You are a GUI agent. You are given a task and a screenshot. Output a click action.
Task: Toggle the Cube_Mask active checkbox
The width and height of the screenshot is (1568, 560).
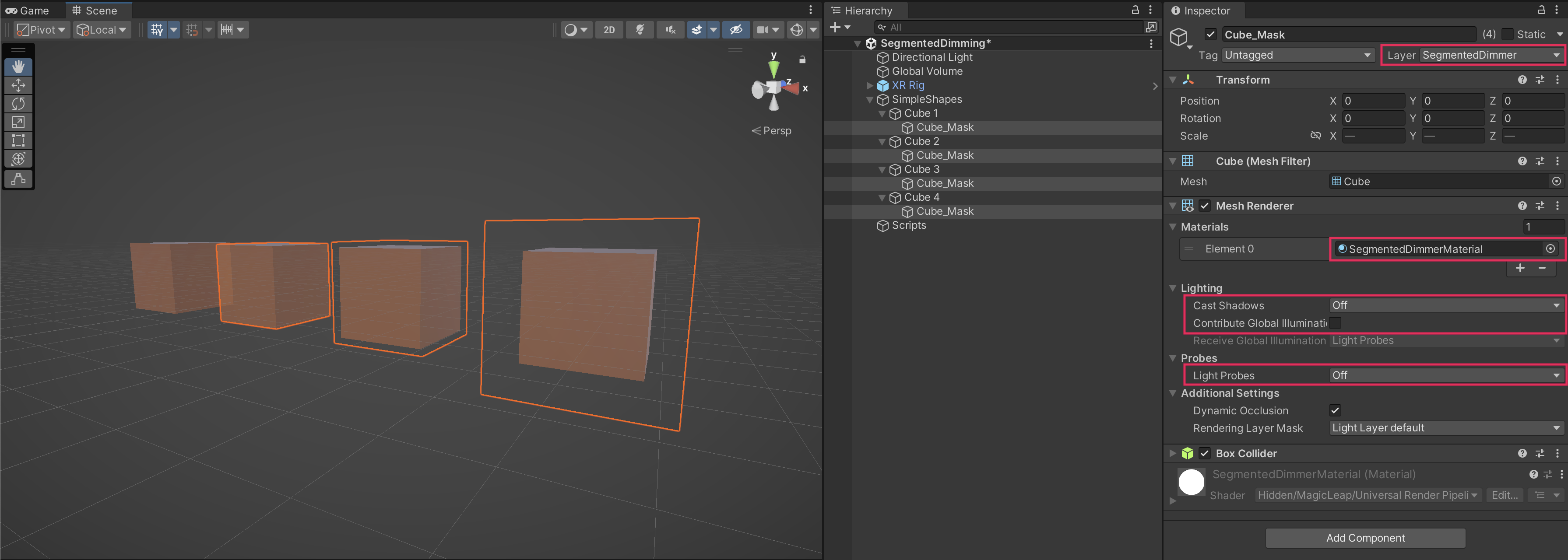click(1211, 35)
